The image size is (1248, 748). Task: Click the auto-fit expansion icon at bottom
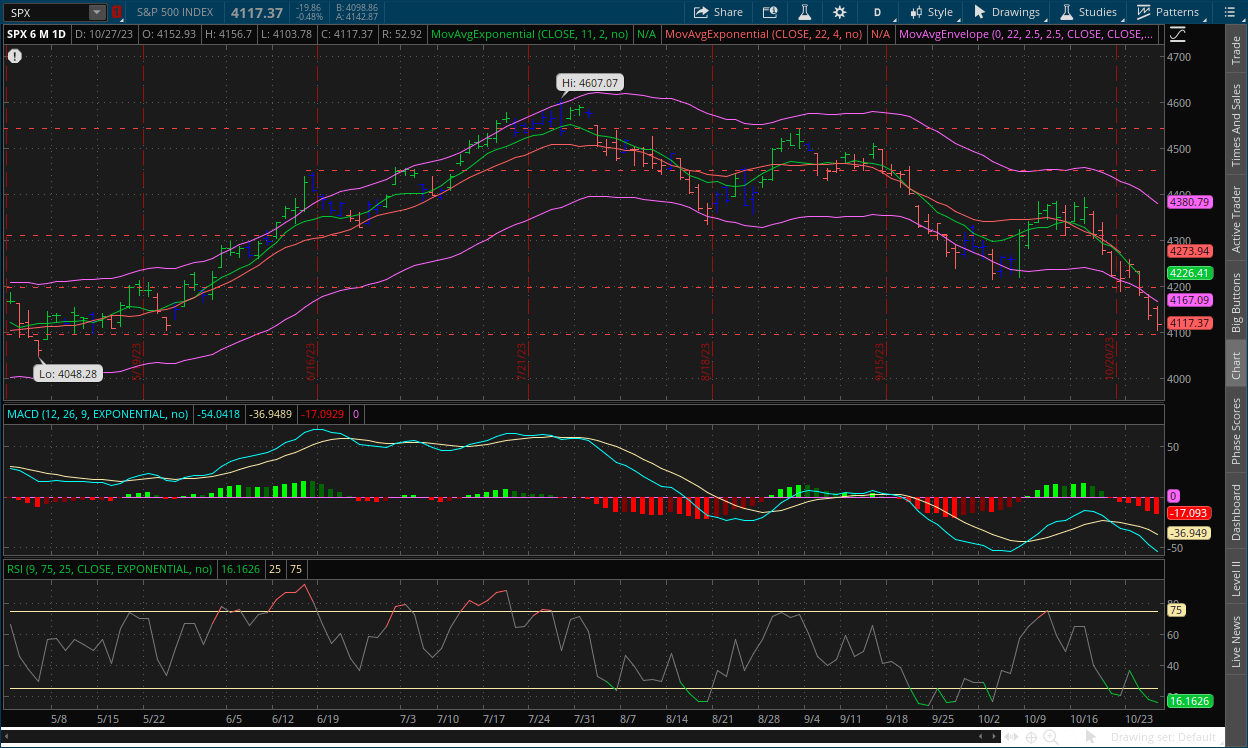[1011, 738]
